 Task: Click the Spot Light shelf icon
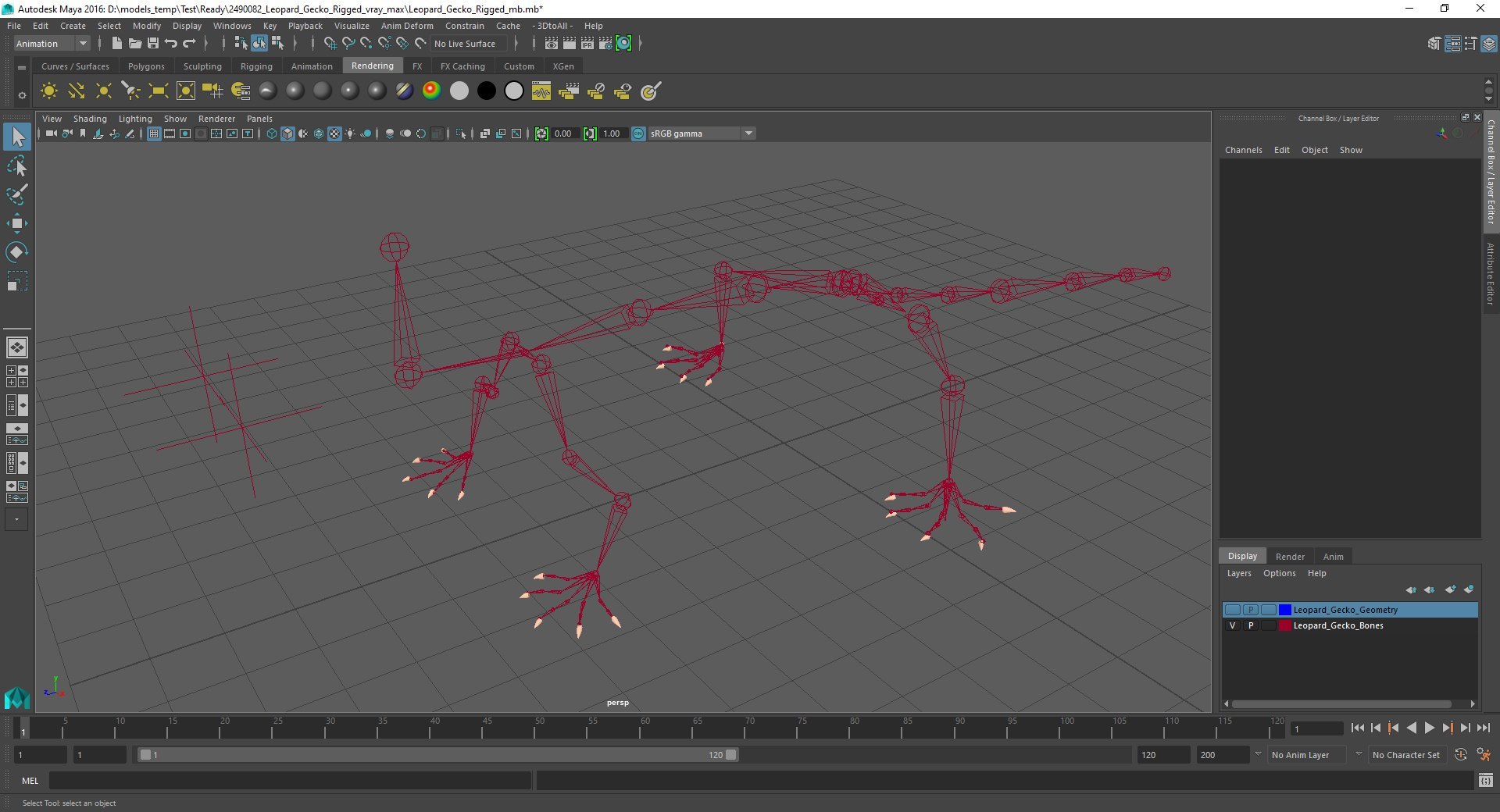tap(130, 91)
